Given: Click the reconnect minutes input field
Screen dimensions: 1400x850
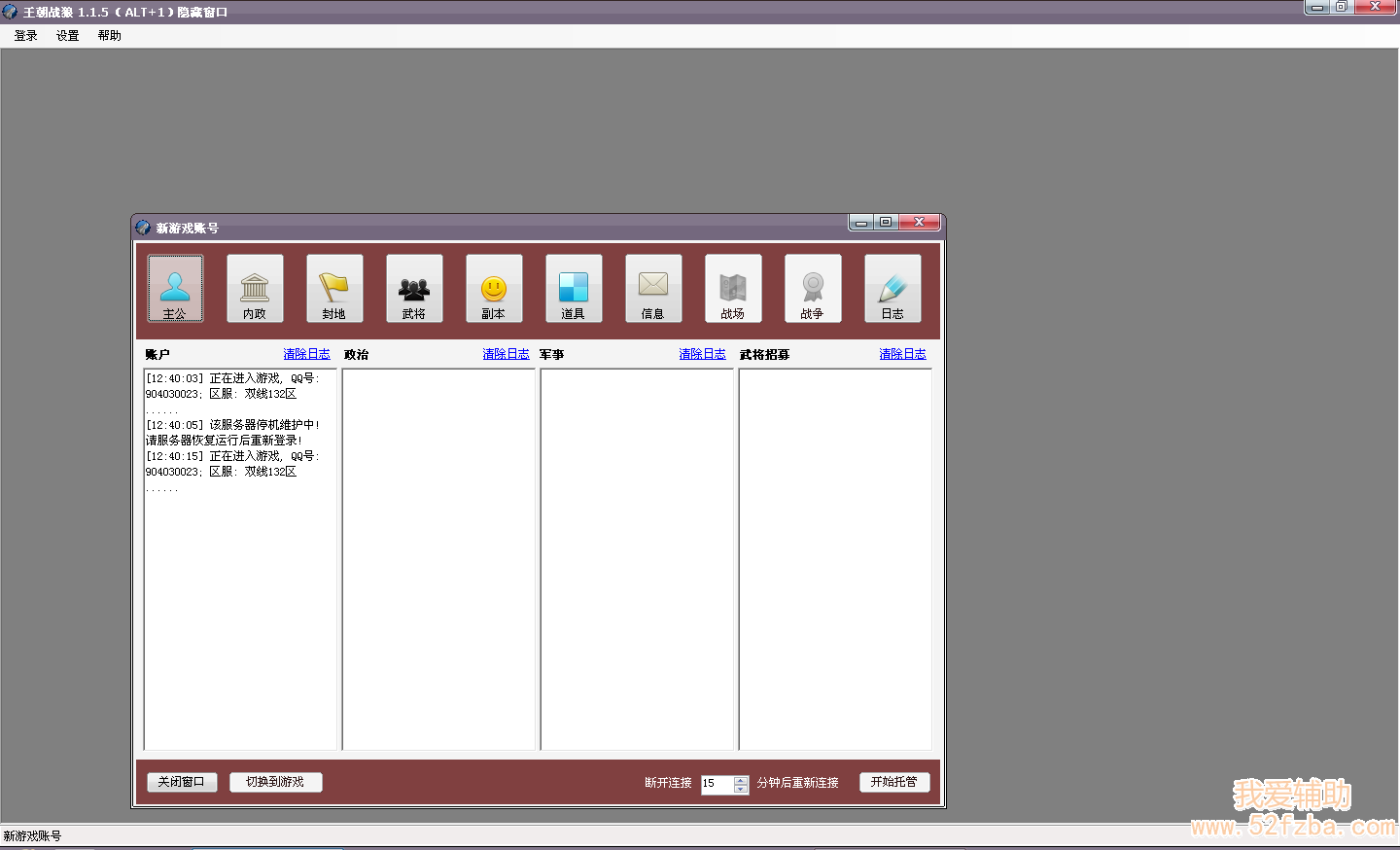Looking at the screenshot, I should (x=717, y=784).
